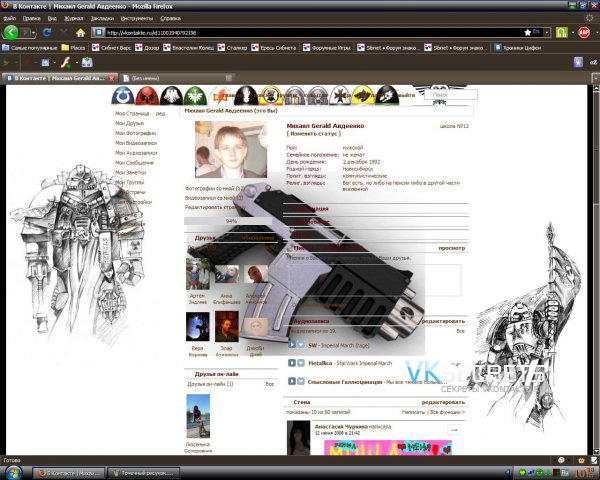The image size is (600, 480).
Task: Expand options arrow for SW track
Action: 301,344
